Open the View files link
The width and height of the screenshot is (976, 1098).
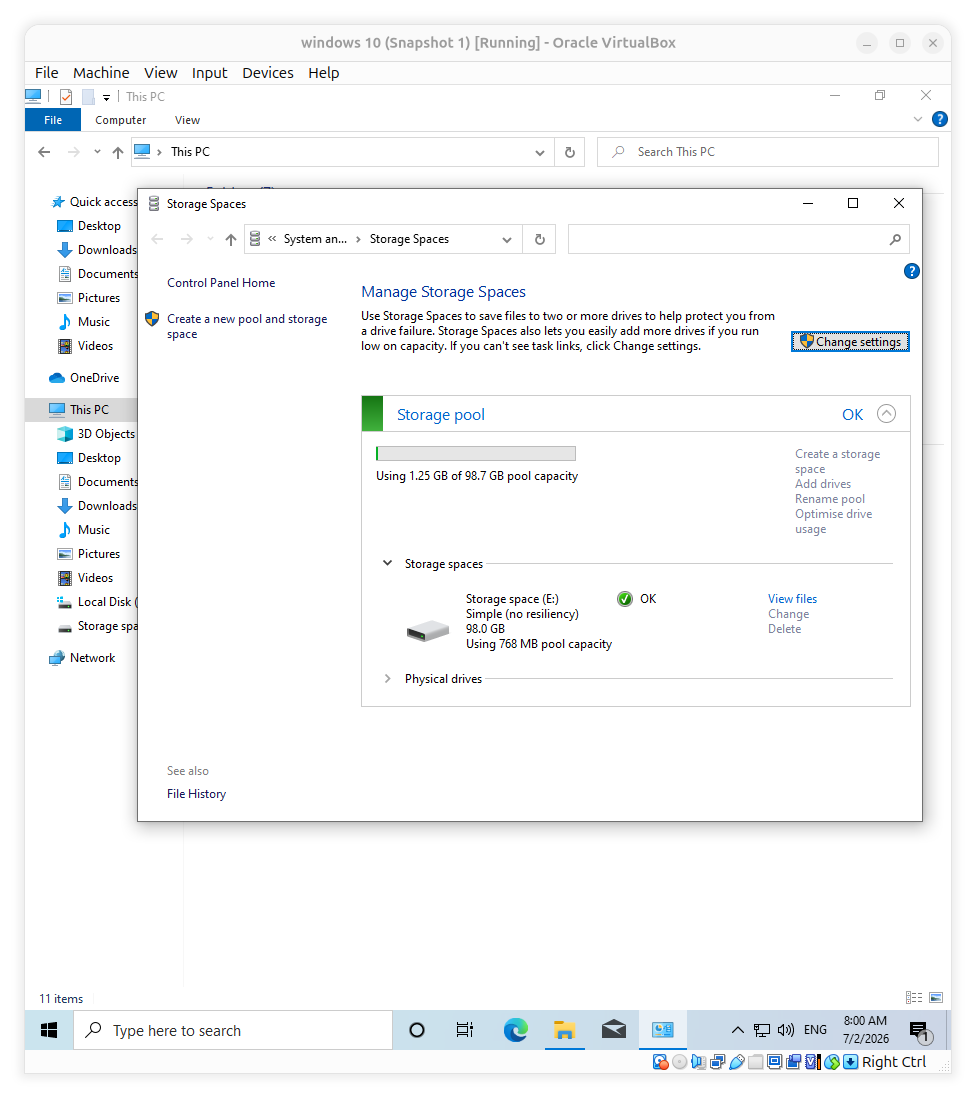[792, 599]
